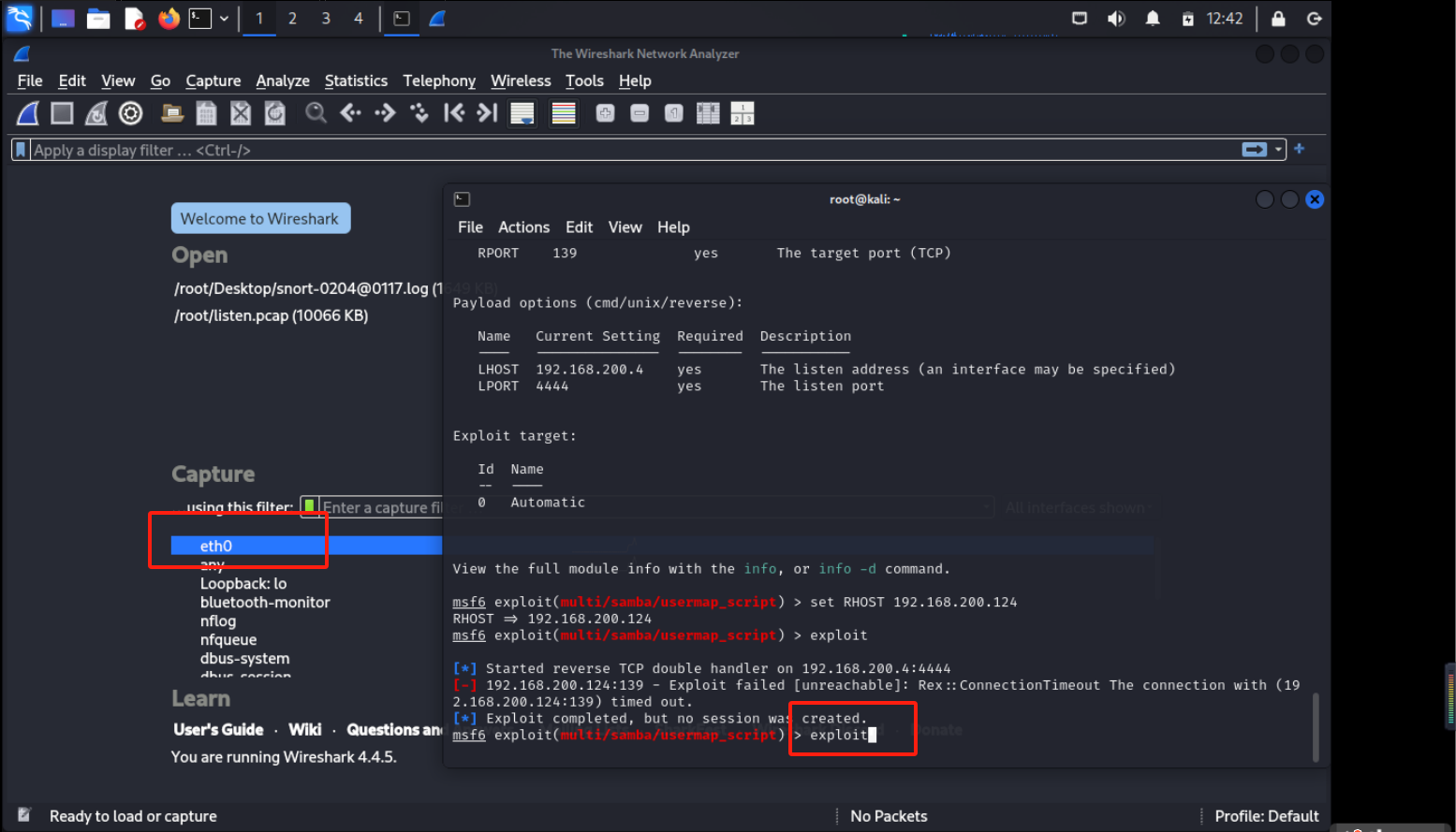Start capturing packets with the shark fin icon

pyautogui.click(x=28, y=113)
